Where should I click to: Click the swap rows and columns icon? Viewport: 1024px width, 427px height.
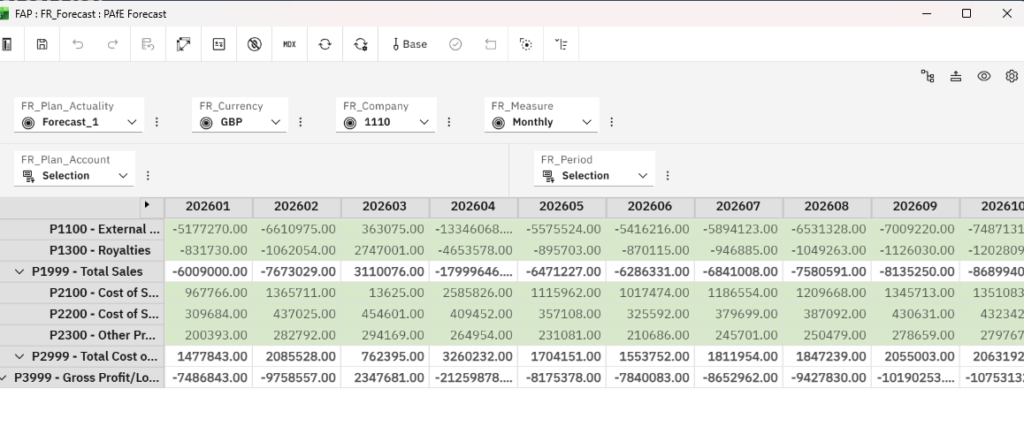183,44
